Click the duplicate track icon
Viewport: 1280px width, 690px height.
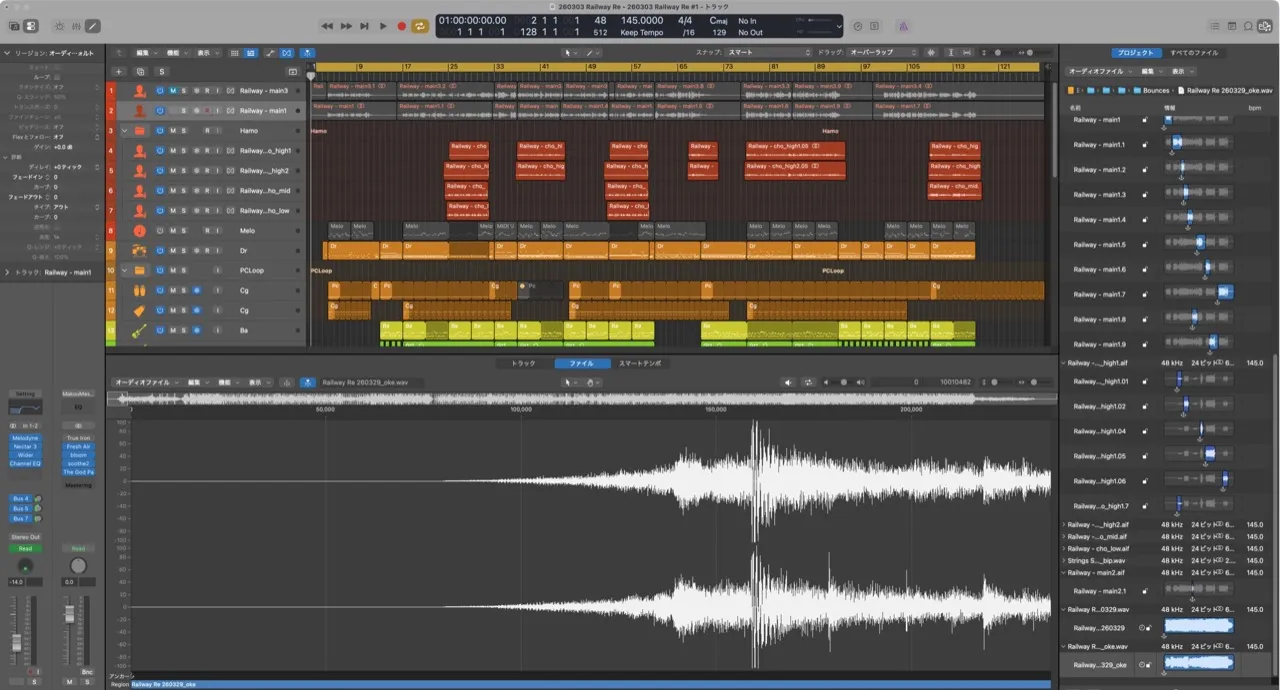click(140, 72)
